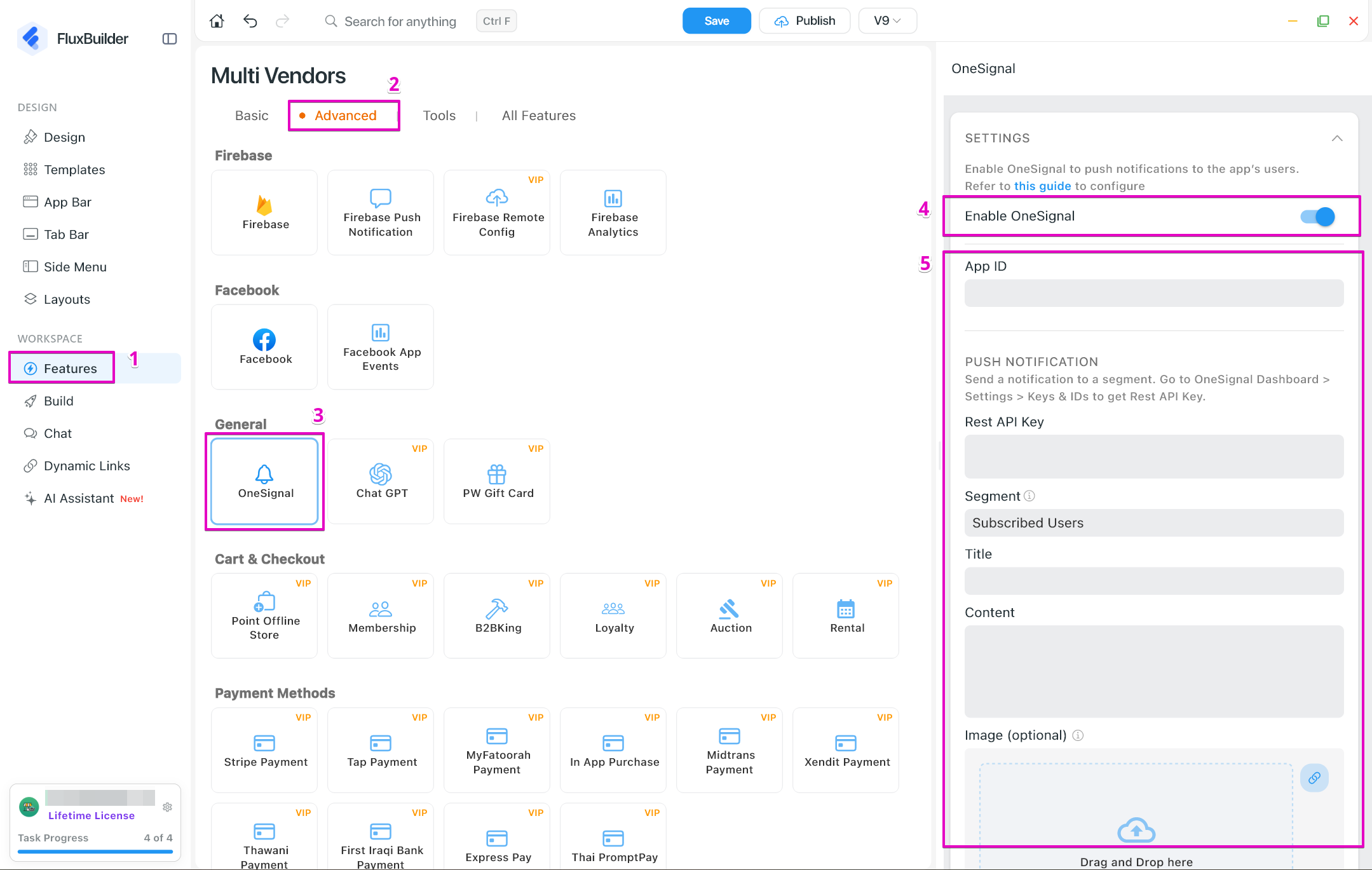Screen dimensions: 1372x870
Task: Open the Membership feature
Action: coord(381,616)
